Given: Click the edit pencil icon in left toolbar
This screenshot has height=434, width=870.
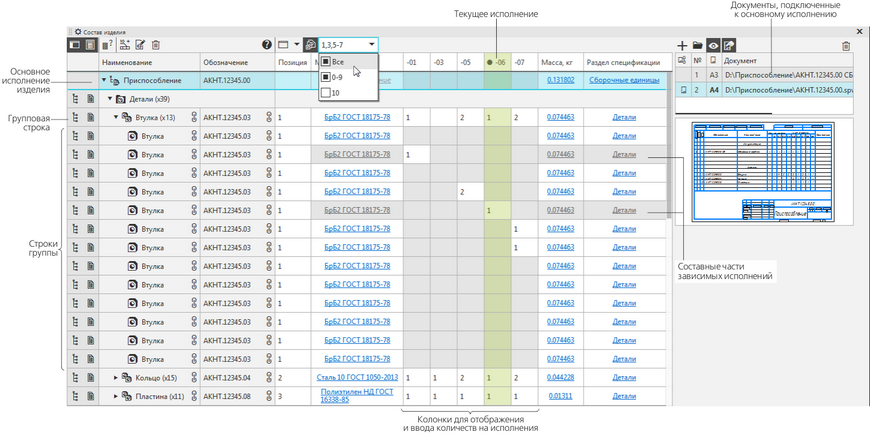Looking at the screenshot, I should (x=140, y=45).
